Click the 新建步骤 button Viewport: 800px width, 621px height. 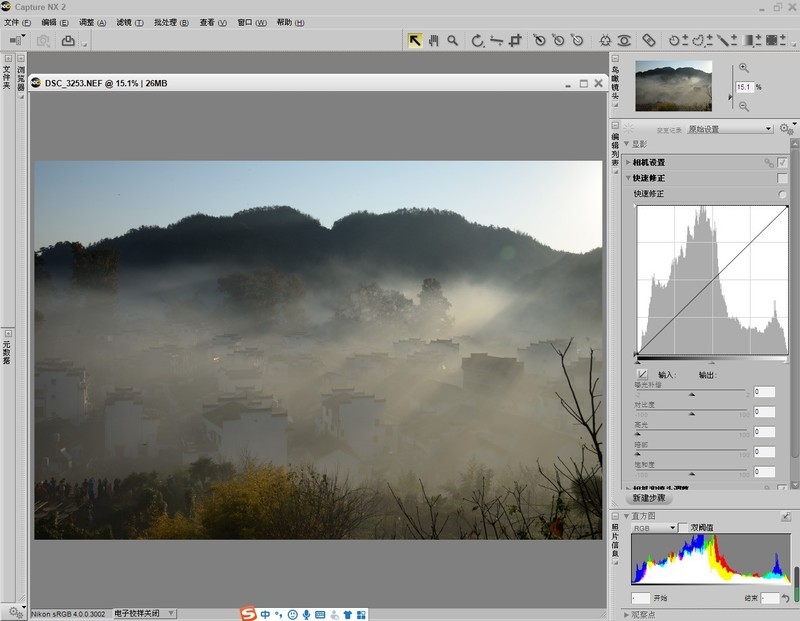pyautogui.click(x=649, y=498)
